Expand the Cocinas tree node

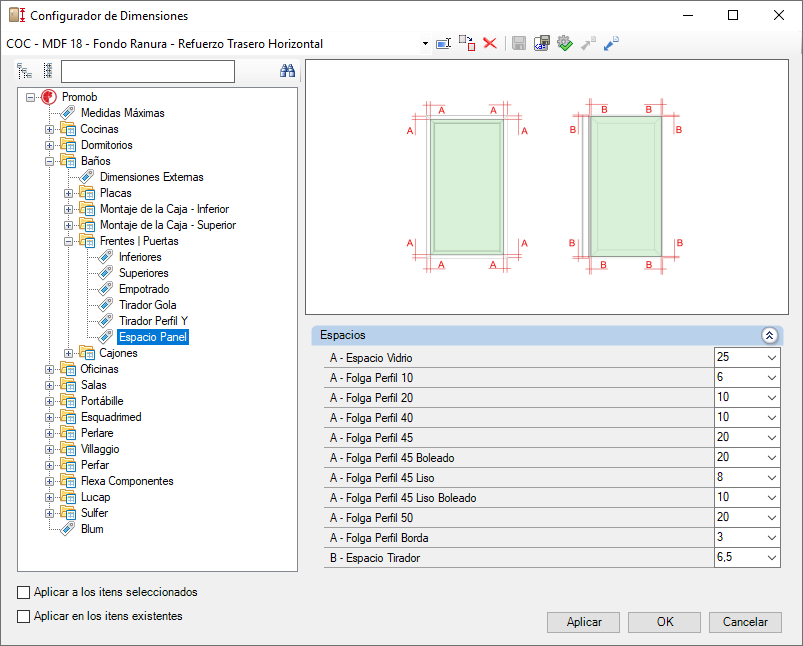point(49,130)
